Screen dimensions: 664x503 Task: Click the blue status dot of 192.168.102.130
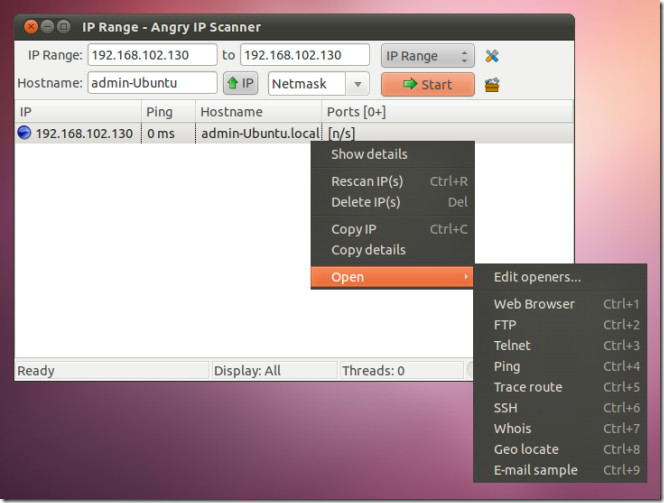(x=24, y=133)
